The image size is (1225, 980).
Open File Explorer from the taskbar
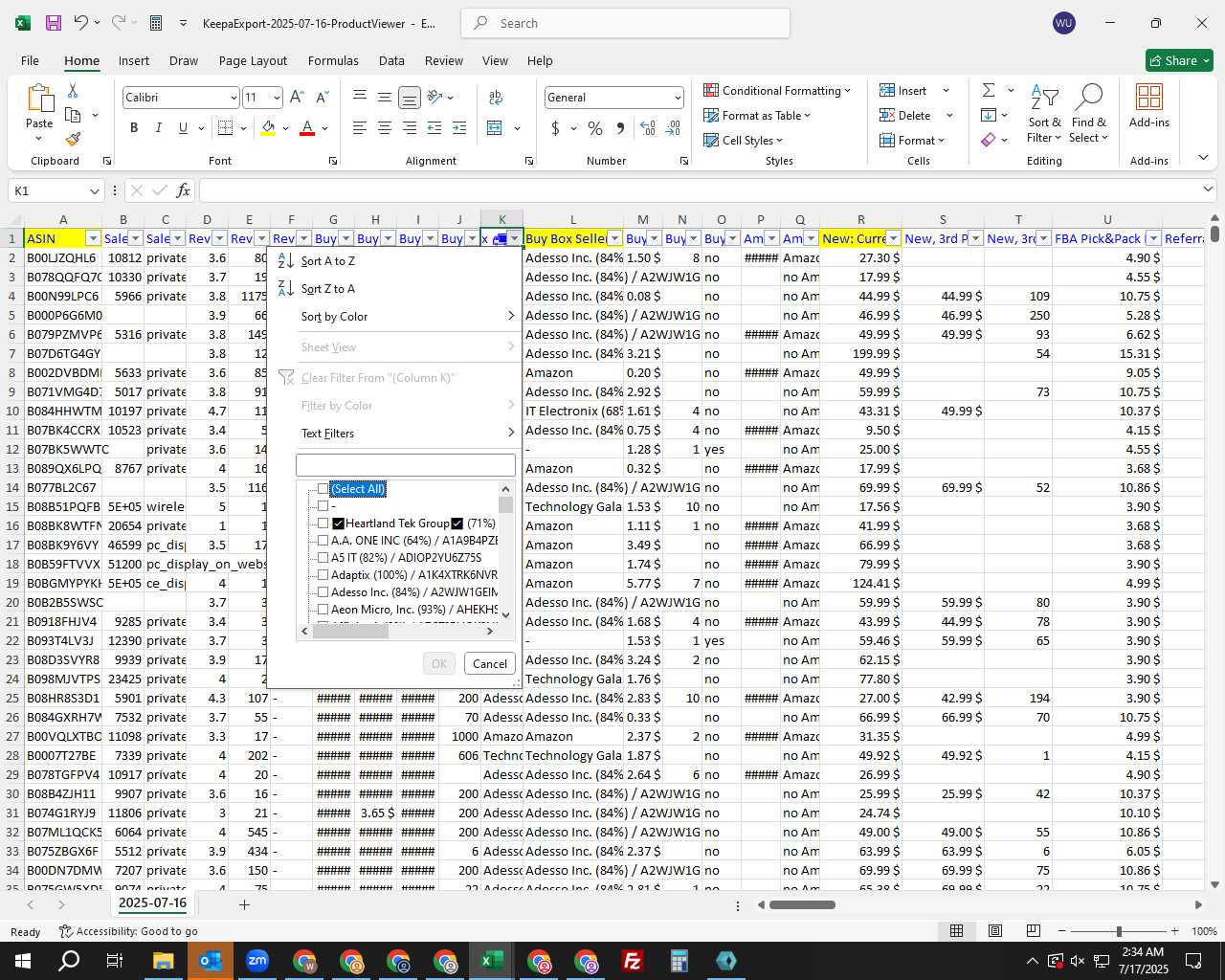coord(163,961)
